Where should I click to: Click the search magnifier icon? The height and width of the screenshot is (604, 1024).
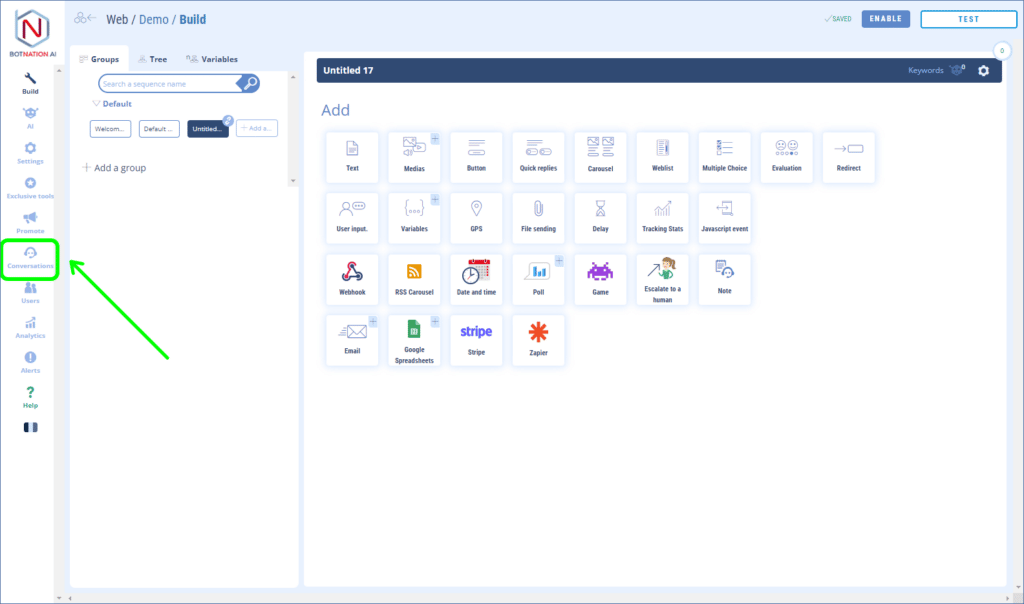251,84
